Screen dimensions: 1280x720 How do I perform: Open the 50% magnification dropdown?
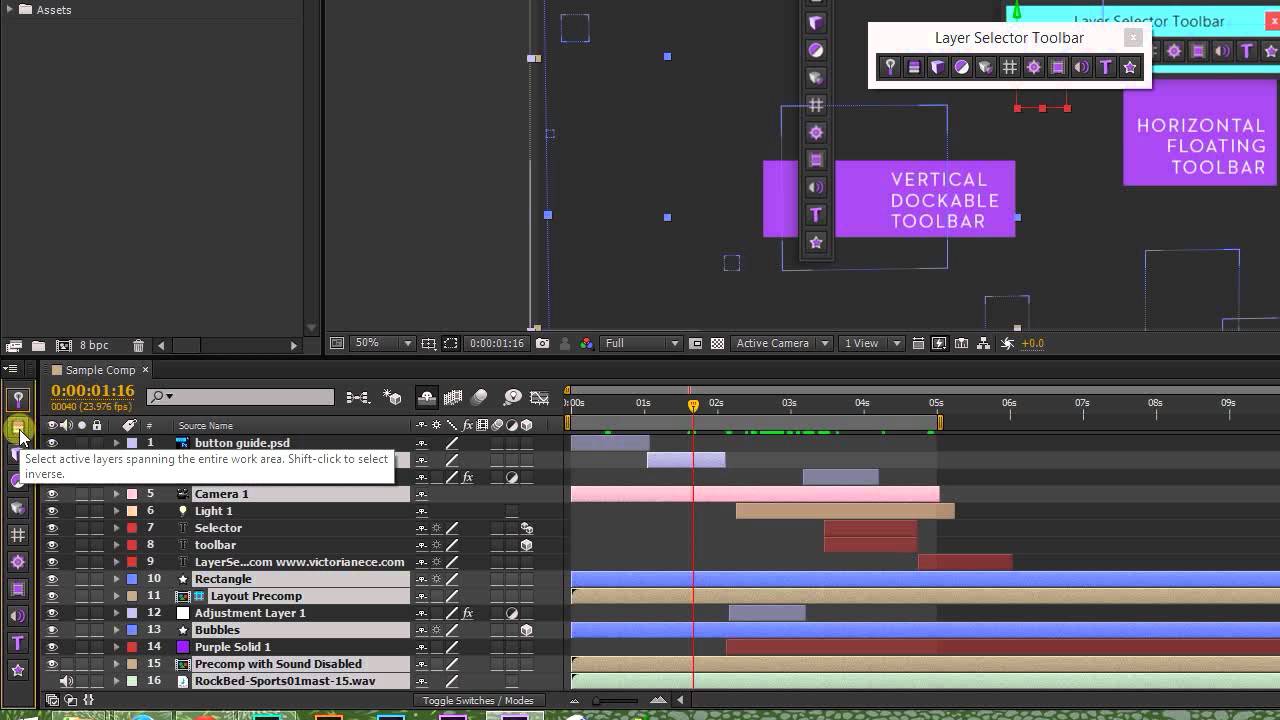[384, 343]
